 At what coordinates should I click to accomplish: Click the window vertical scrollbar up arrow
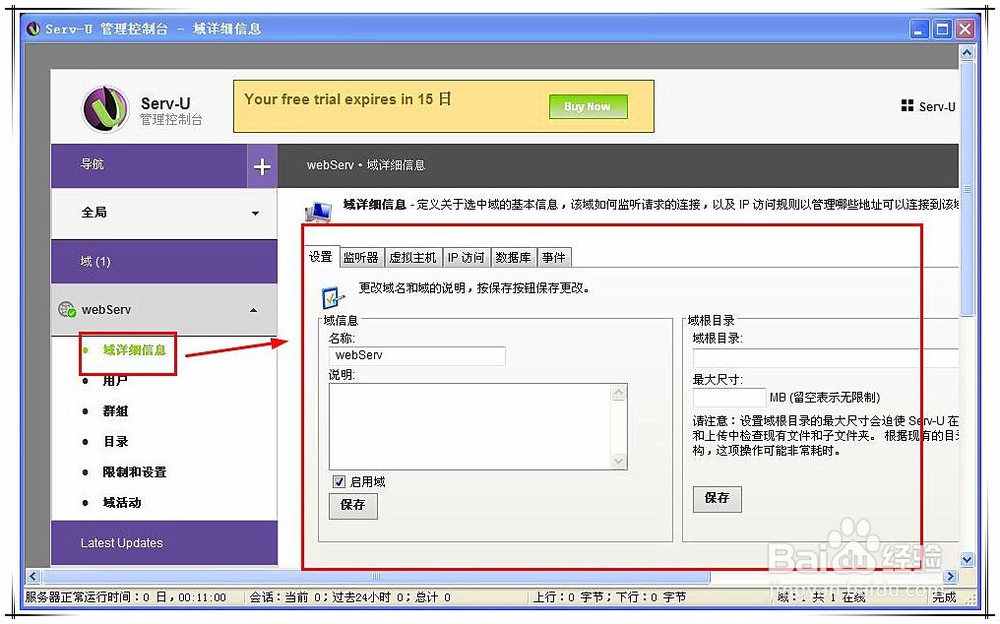click(967, 53)
